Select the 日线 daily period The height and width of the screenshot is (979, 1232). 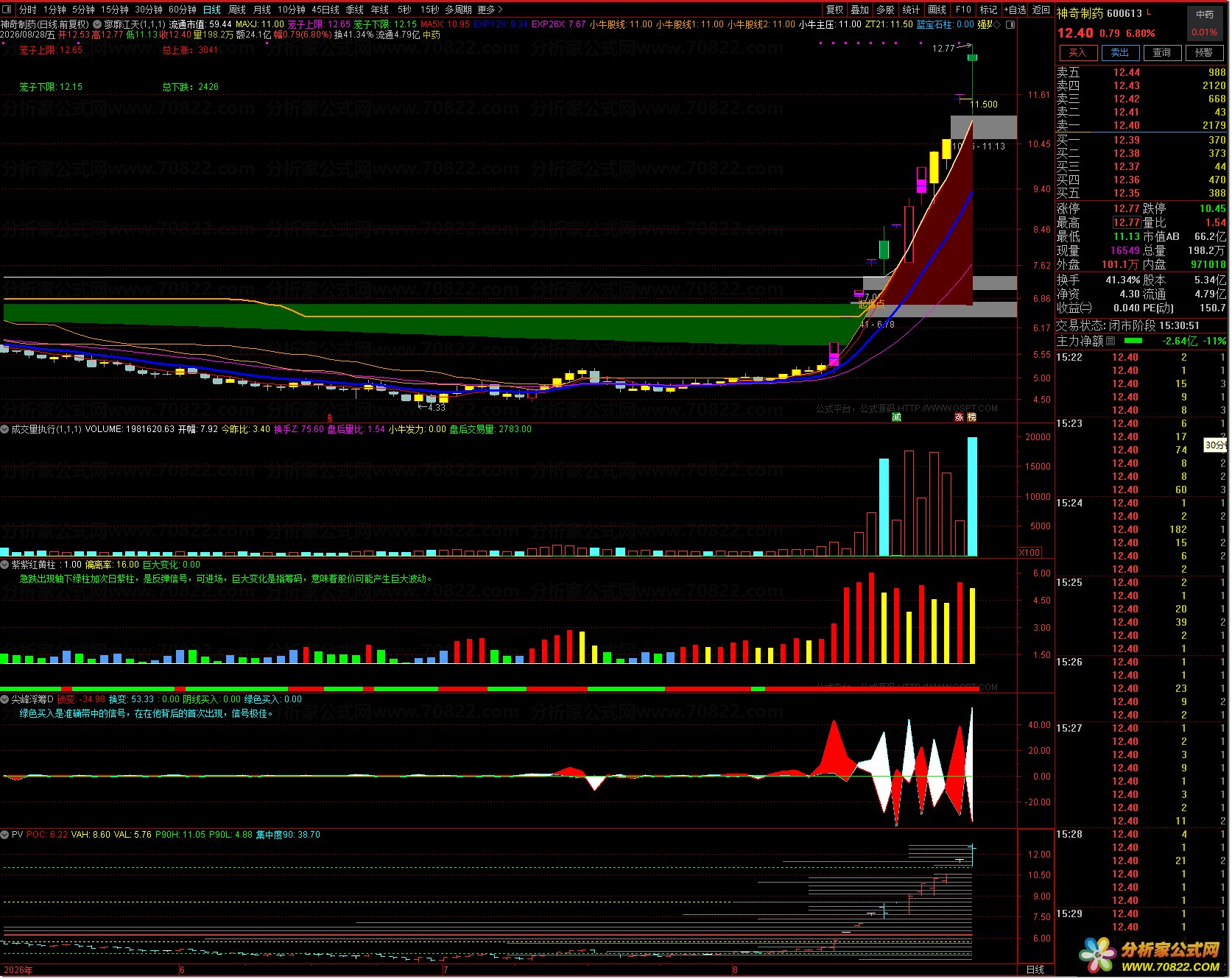click(211, 10)
